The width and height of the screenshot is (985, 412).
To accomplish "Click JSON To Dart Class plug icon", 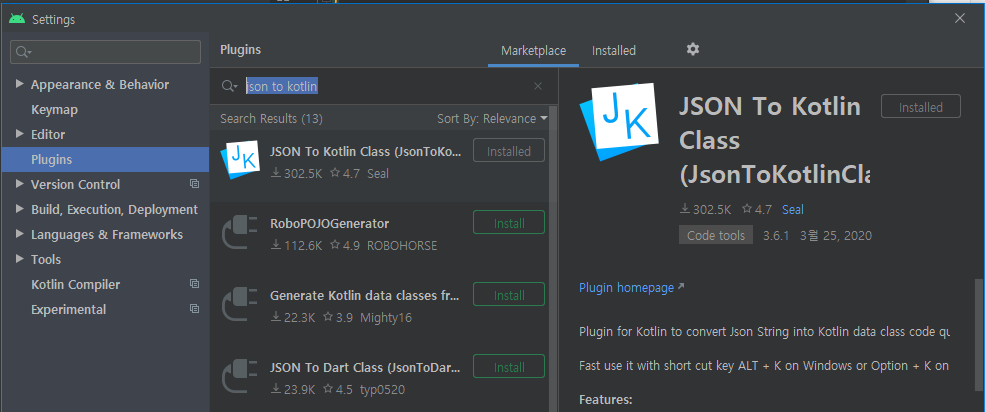I will (240, 376).
